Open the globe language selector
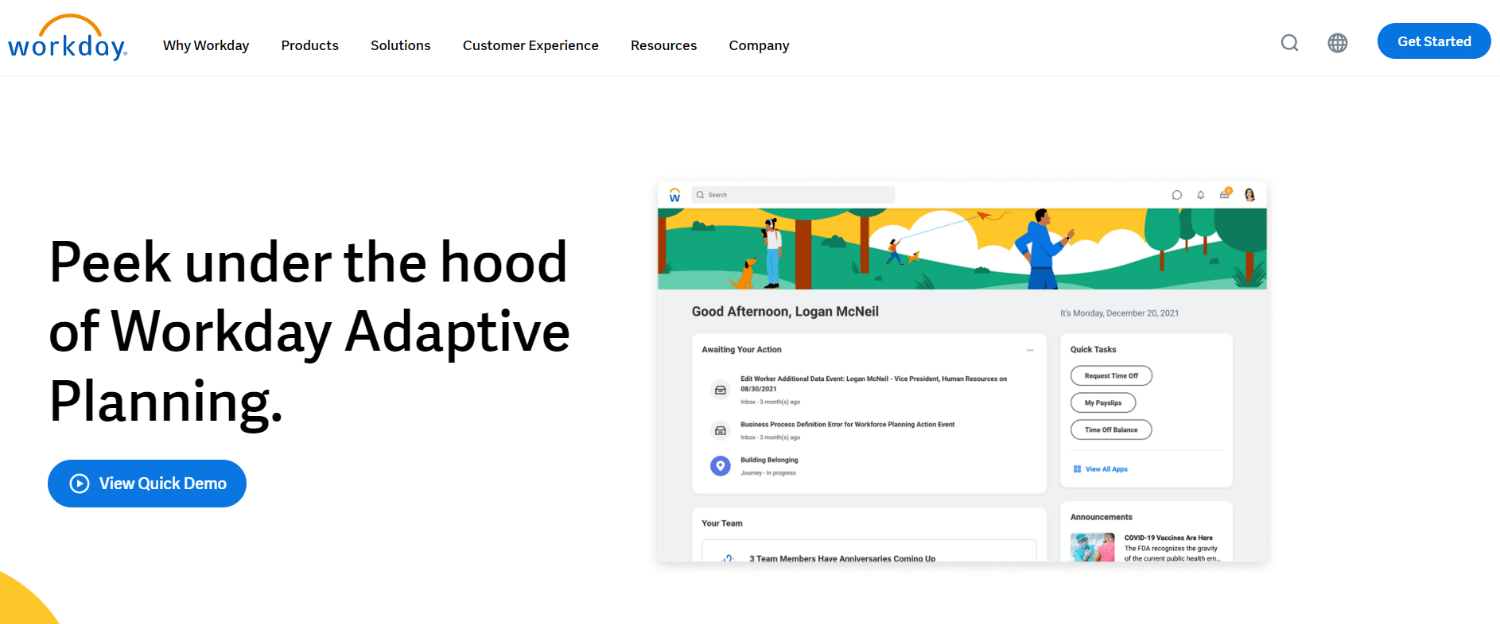The width and height of the screenshot is (1500, 624). click(x=1337, y=43)
